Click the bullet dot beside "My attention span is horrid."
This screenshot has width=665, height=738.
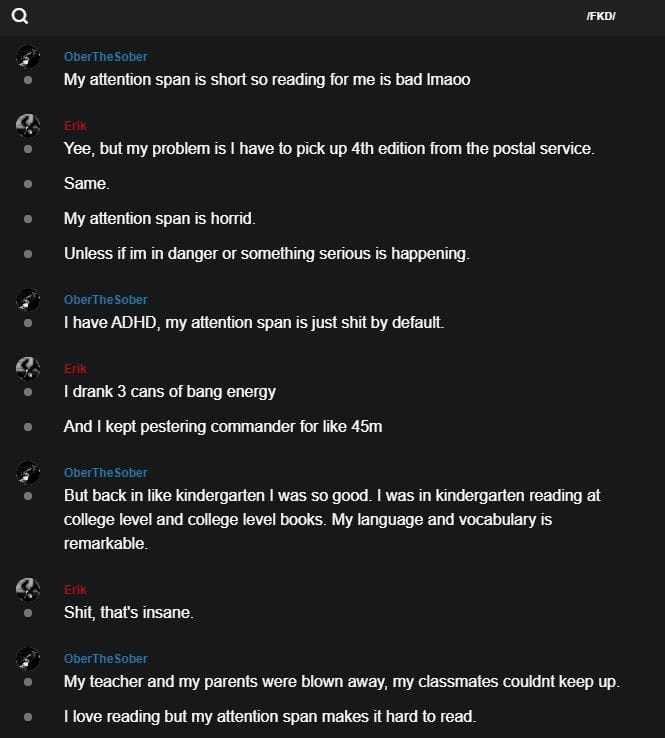tap(28, 219)
